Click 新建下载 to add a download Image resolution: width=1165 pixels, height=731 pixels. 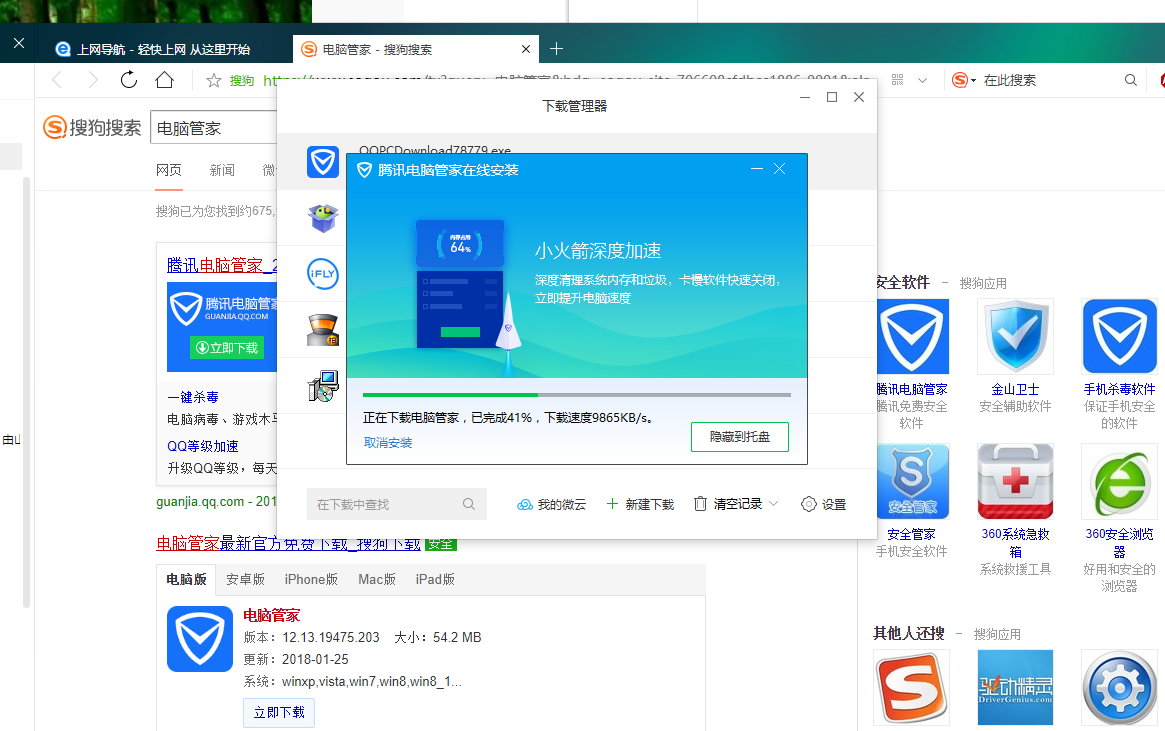(640, 504)
